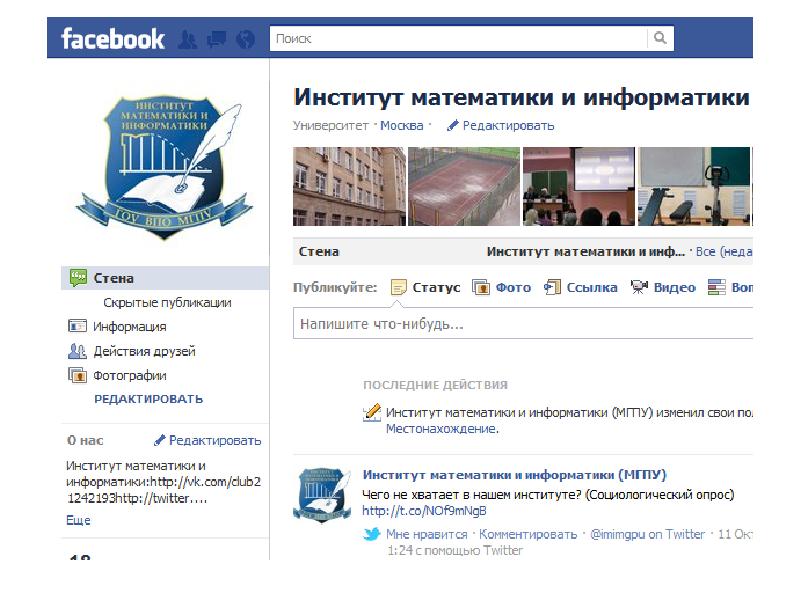Open the friend requests icon in header
The width and height of the screenshot is (800, 600).
188,39
